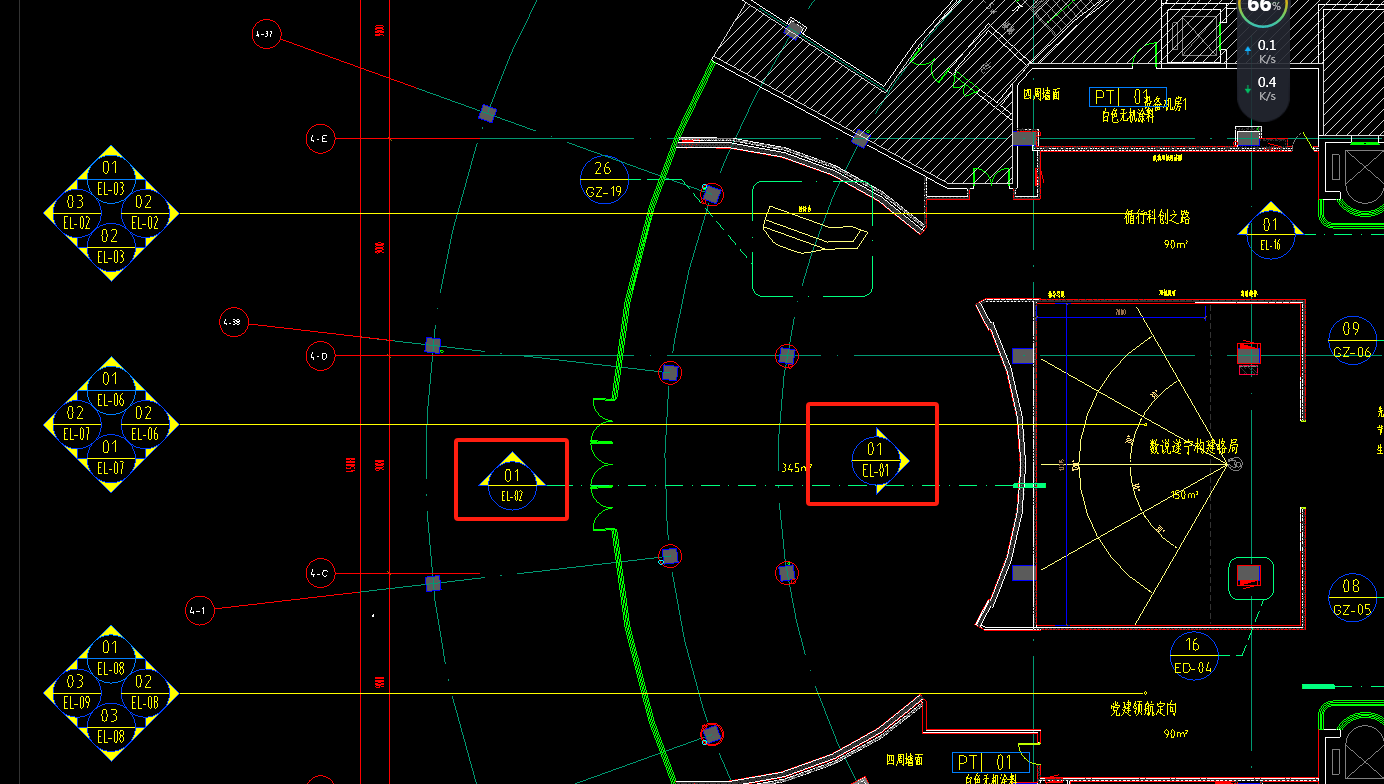This screenshot has height=784, width=1384.
Task: Click the lower 四周墙面 wall note
Action: tap(904, 761)
